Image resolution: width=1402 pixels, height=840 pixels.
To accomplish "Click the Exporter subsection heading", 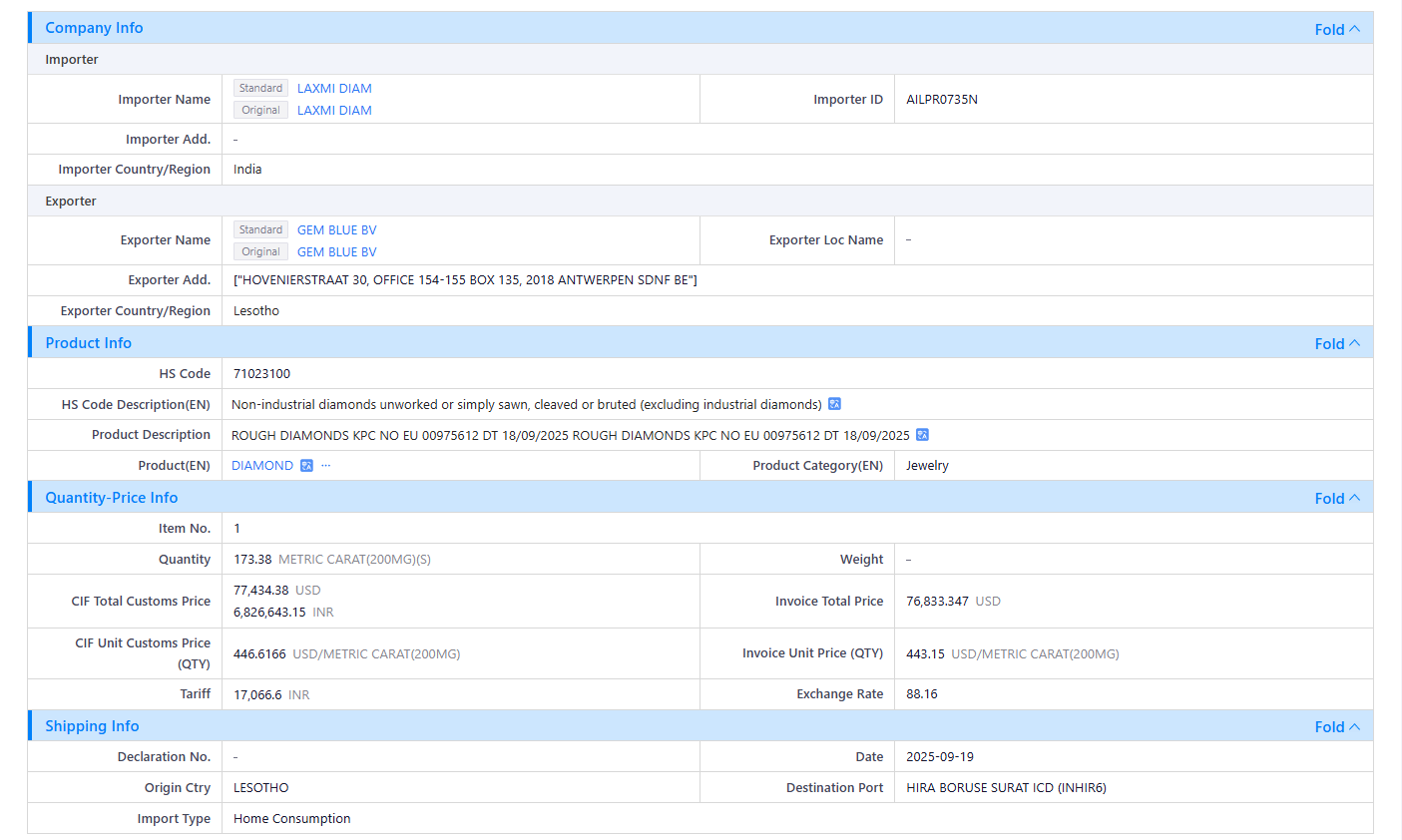I will point(71,202).
